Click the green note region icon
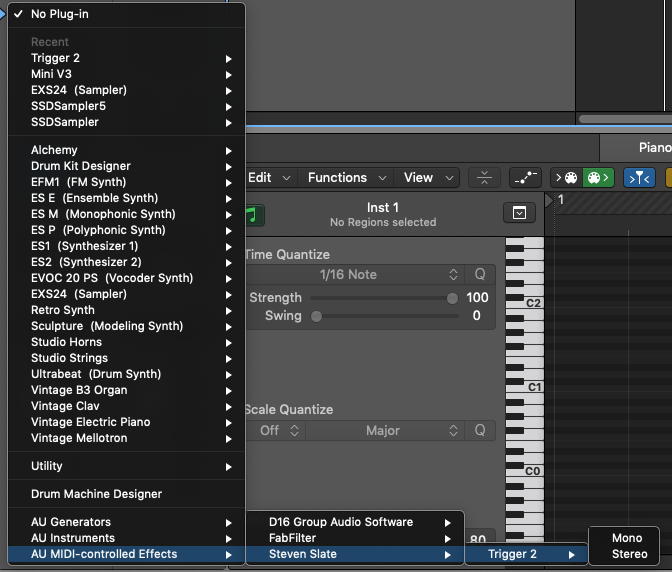Image resolution: width=672 pixels, height=572 pixels. coord(255,215)
